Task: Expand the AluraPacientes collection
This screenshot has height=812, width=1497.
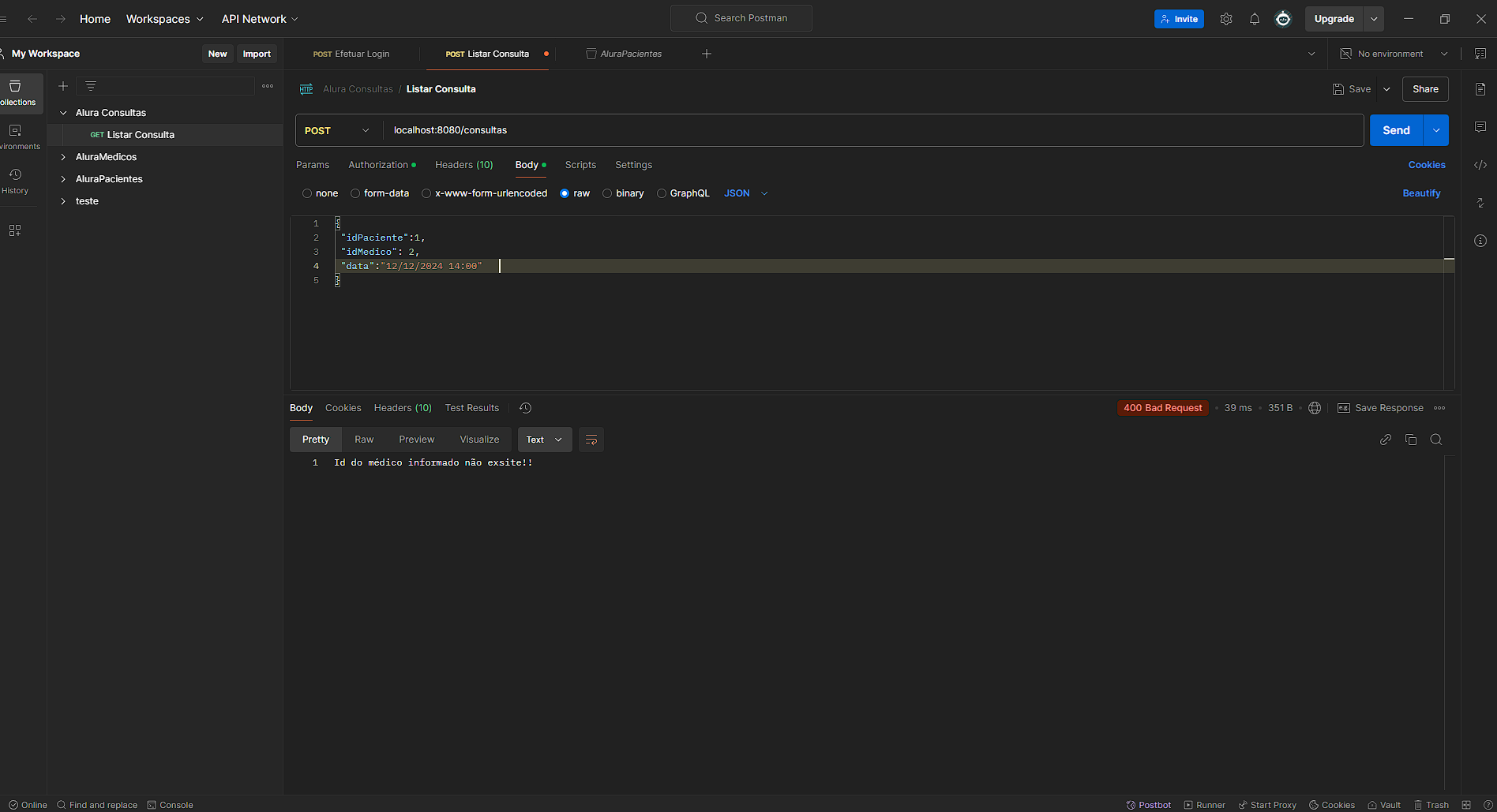Action: pos(63,179)
